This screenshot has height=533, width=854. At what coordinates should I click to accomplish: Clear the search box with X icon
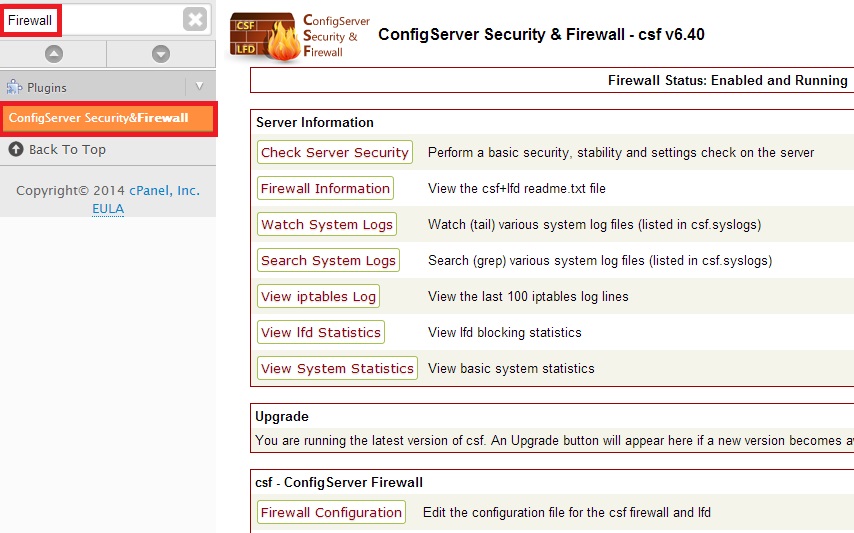click(x=195, y=19)
